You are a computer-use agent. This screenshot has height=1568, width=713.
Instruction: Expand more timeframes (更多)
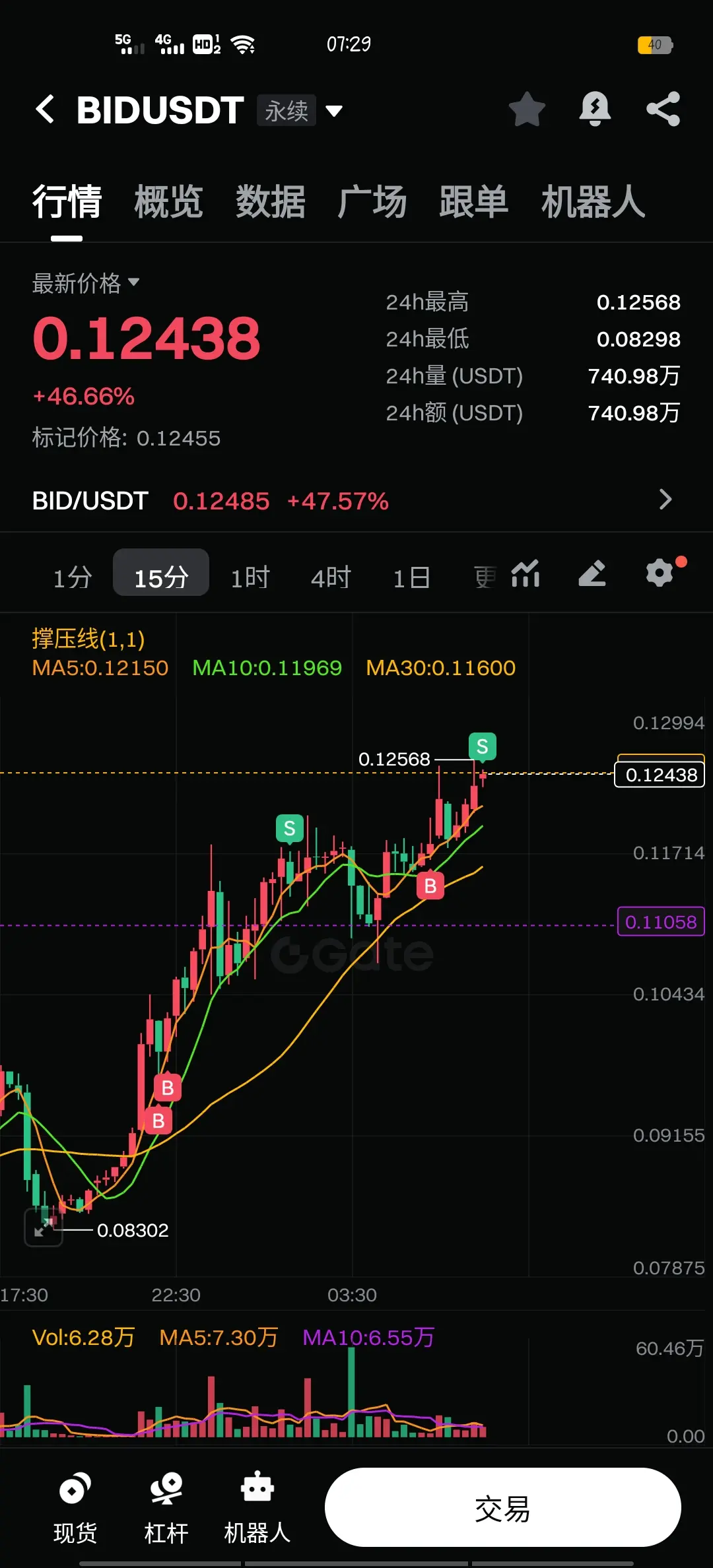485,577
